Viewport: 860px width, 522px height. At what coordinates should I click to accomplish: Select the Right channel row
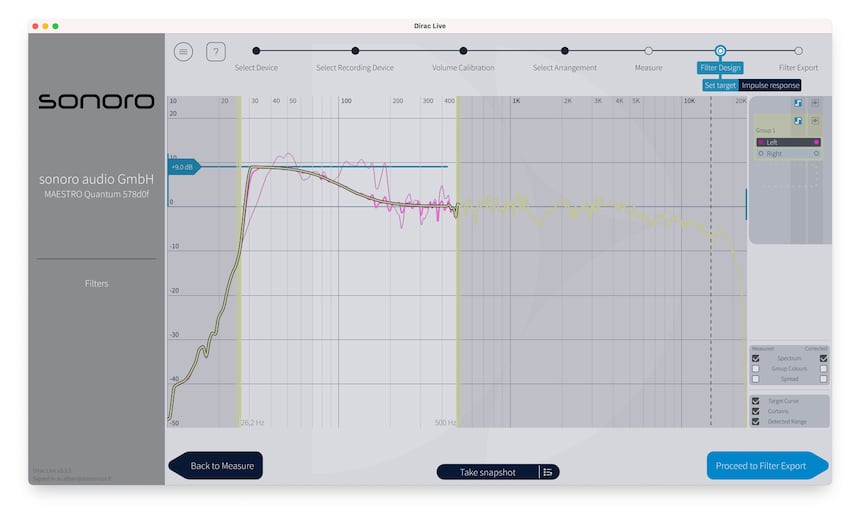788,154
